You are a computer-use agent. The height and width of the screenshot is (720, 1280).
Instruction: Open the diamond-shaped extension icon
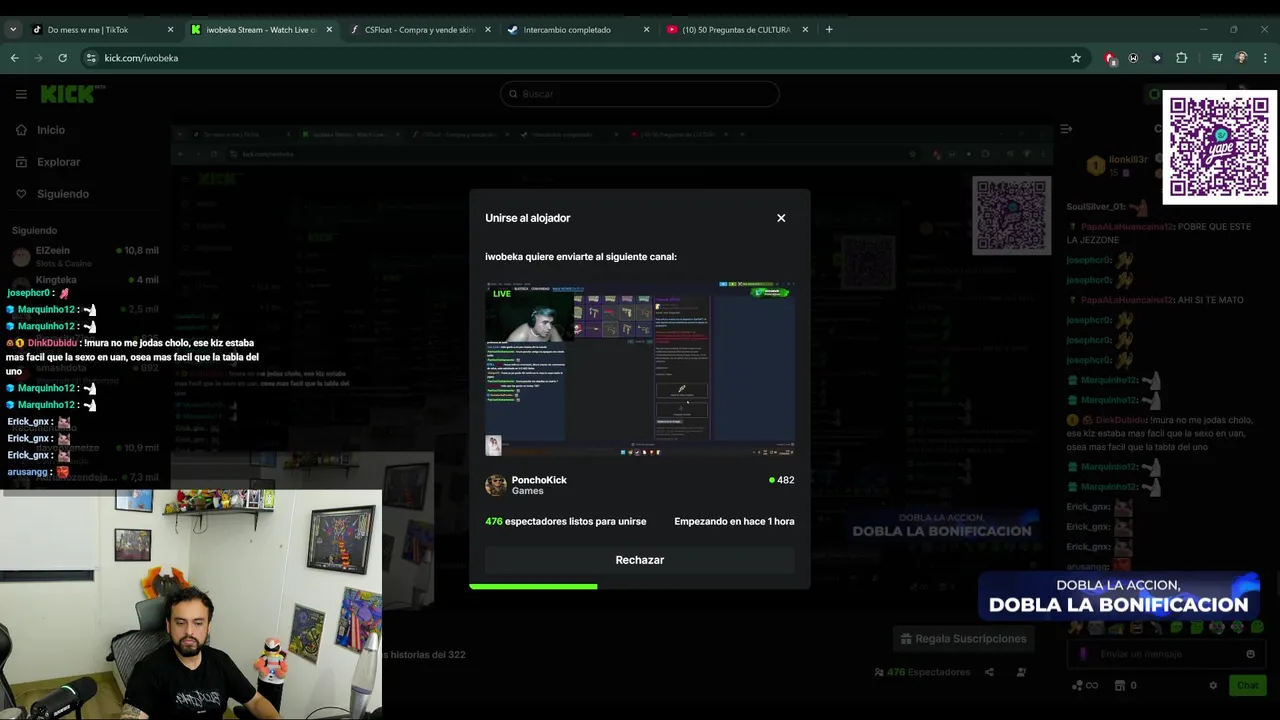click(1157, 58)
